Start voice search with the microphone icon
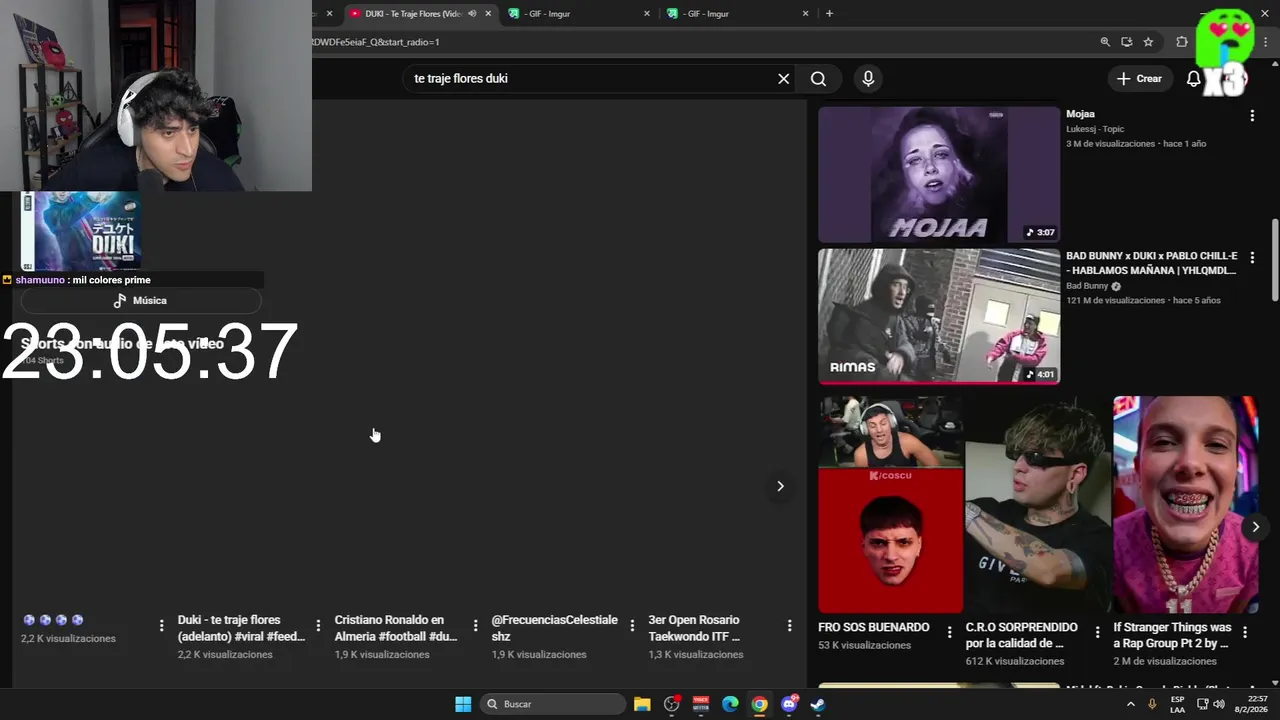 pos(868,79)
